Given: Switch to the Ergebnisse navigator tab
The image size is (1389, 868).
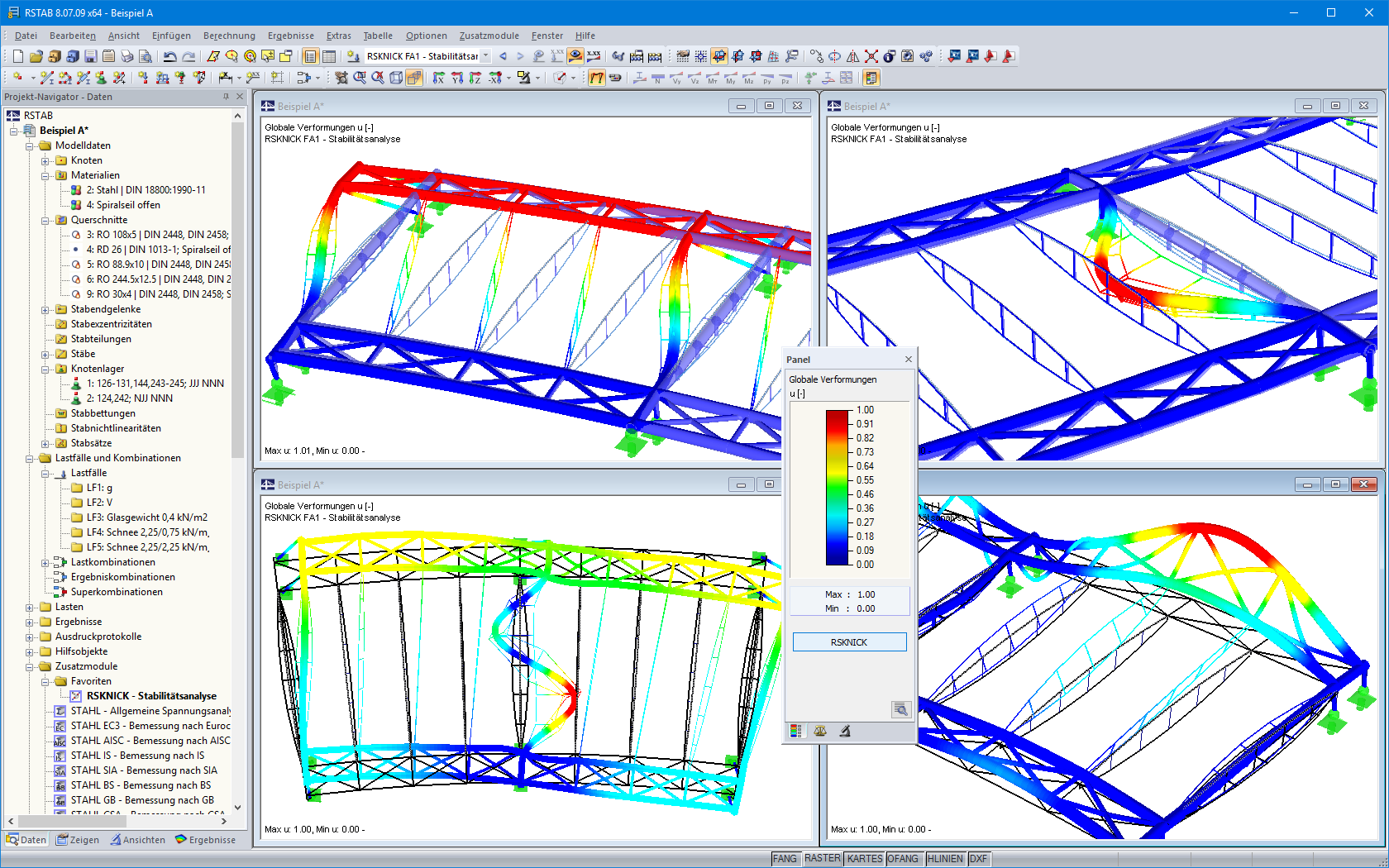Looking at the screenshot, I should pos(206,840).
